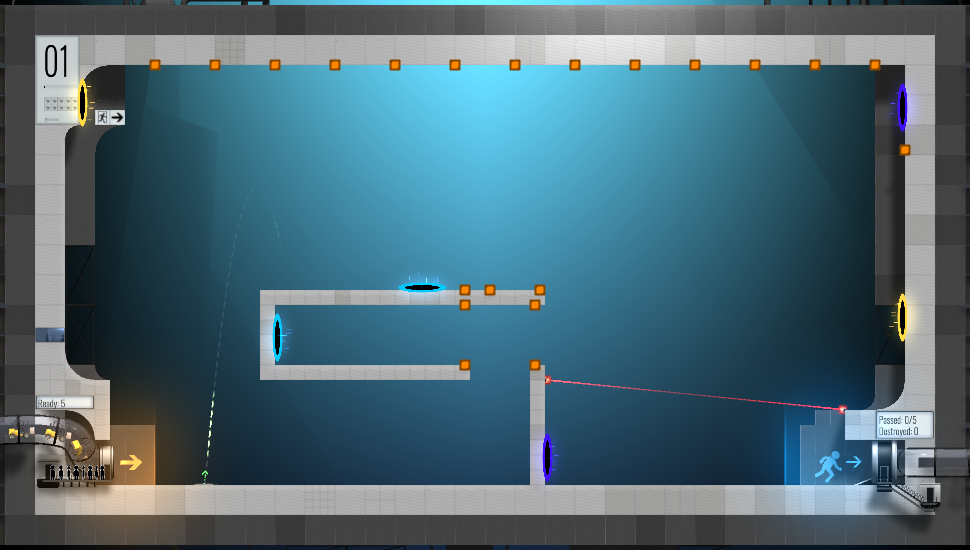Click the laser endpoint on the right ledge
This screenshot has height=550, width=970.
pyautogui.click(x=842, y=410)
